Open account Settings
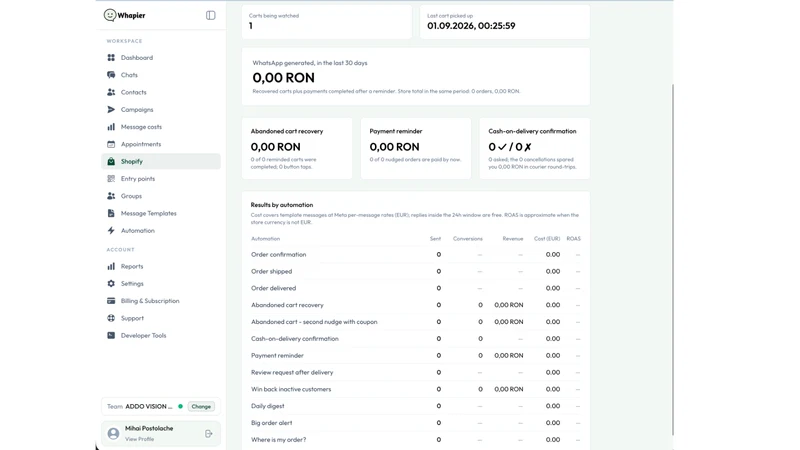Screen dimensions: 800x450 click(161, 284)
